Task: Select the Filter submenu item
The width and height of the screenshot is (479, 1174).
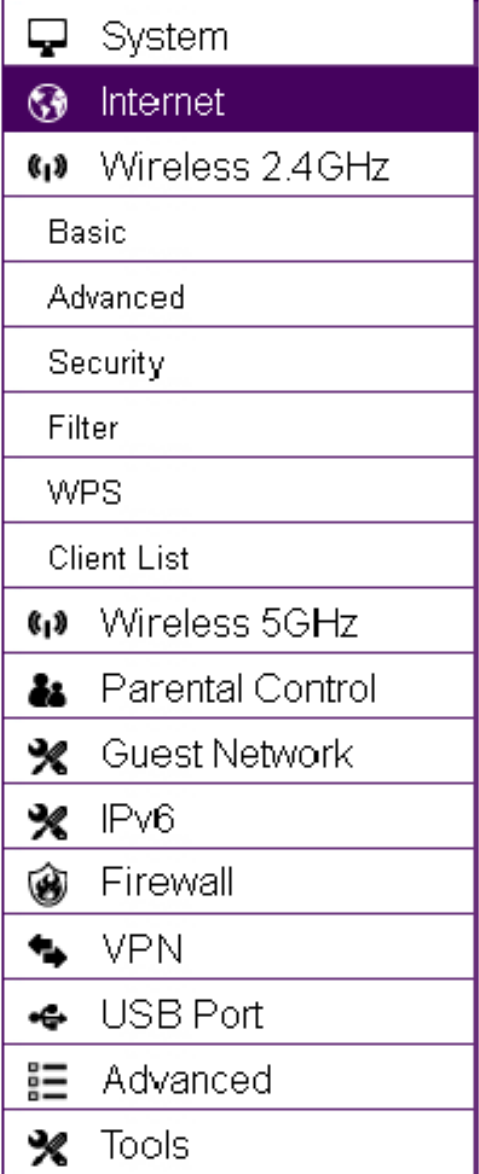Action: 240,425
